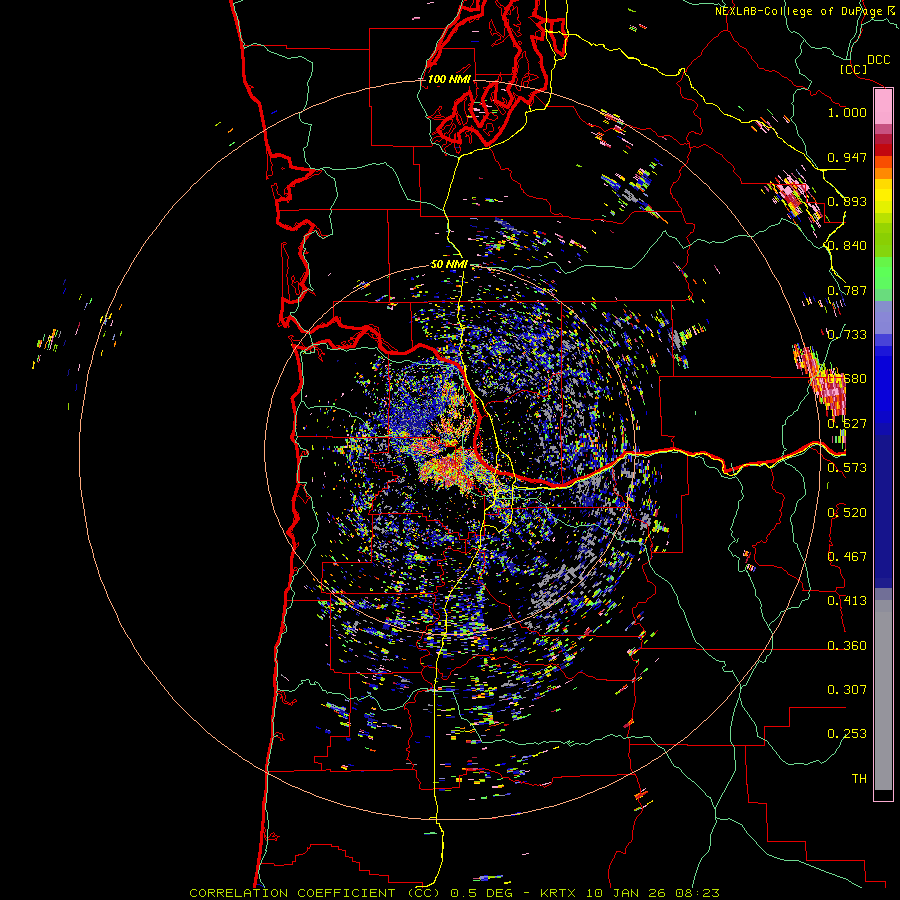900x900 pixels.
Task: Click the 0.947 legend value
Action: click(847, 157)
